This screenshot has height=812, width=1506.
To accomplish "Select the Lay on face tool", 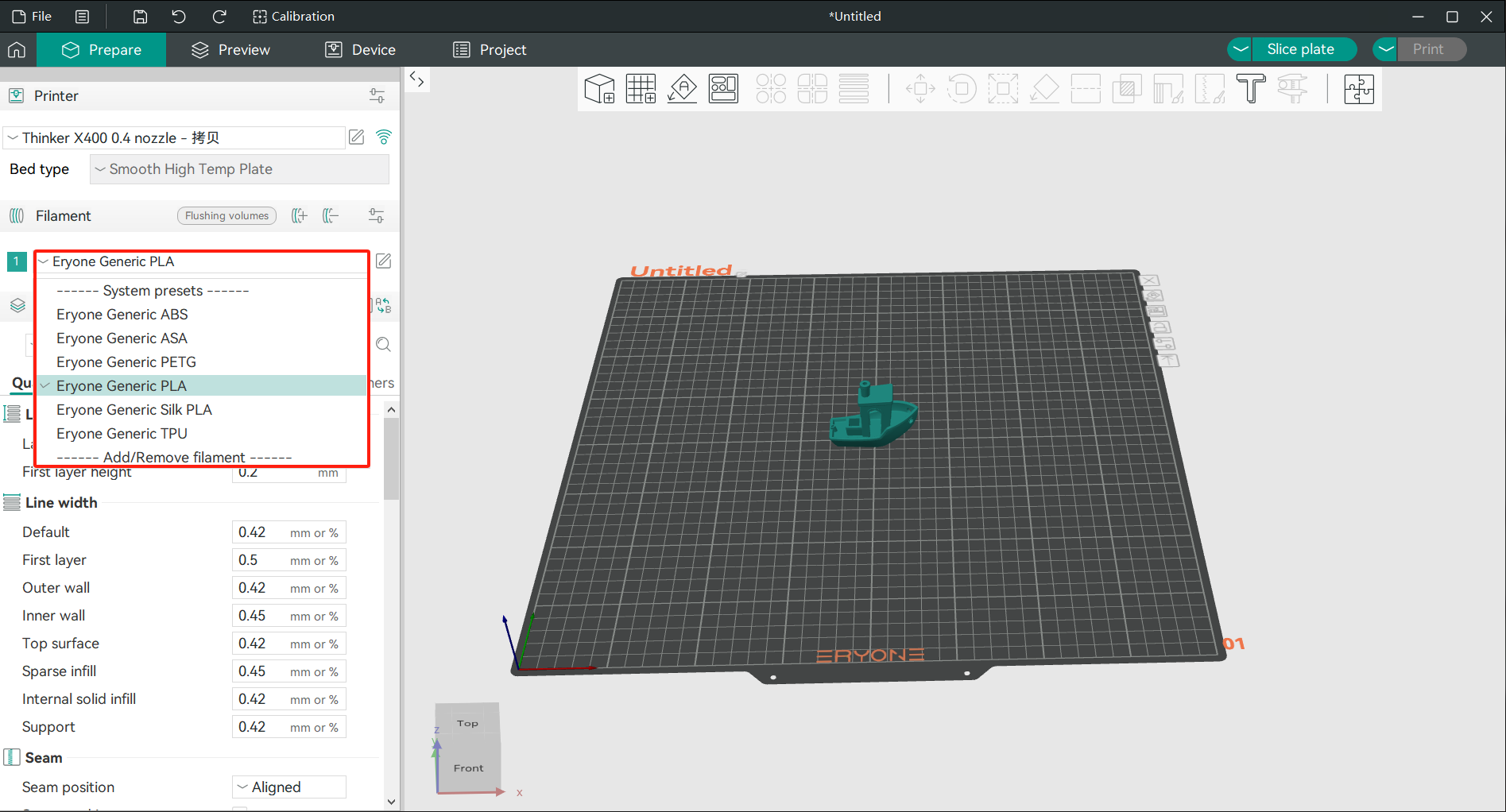I will (1044, 89).
